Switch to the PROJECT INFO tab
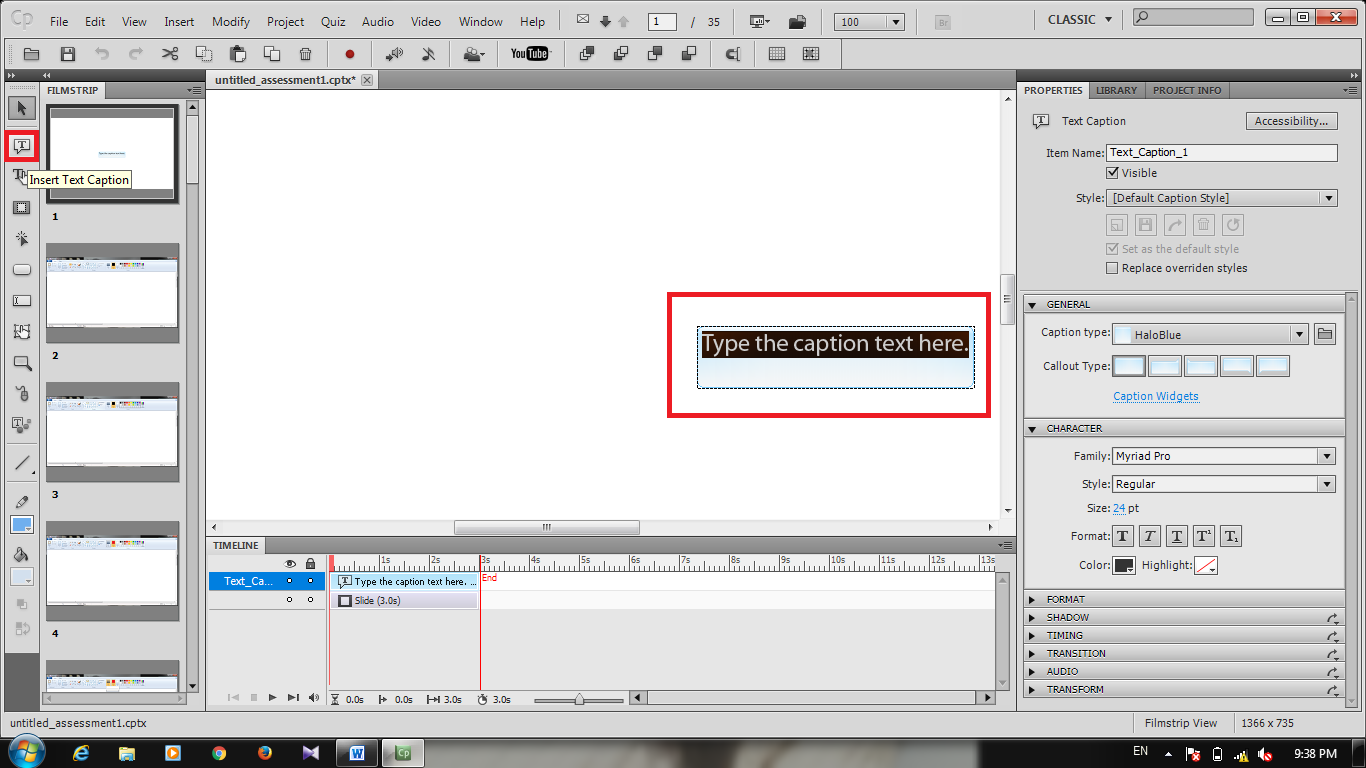This screenshot has width=1366, height=768. coord(1187,90)
